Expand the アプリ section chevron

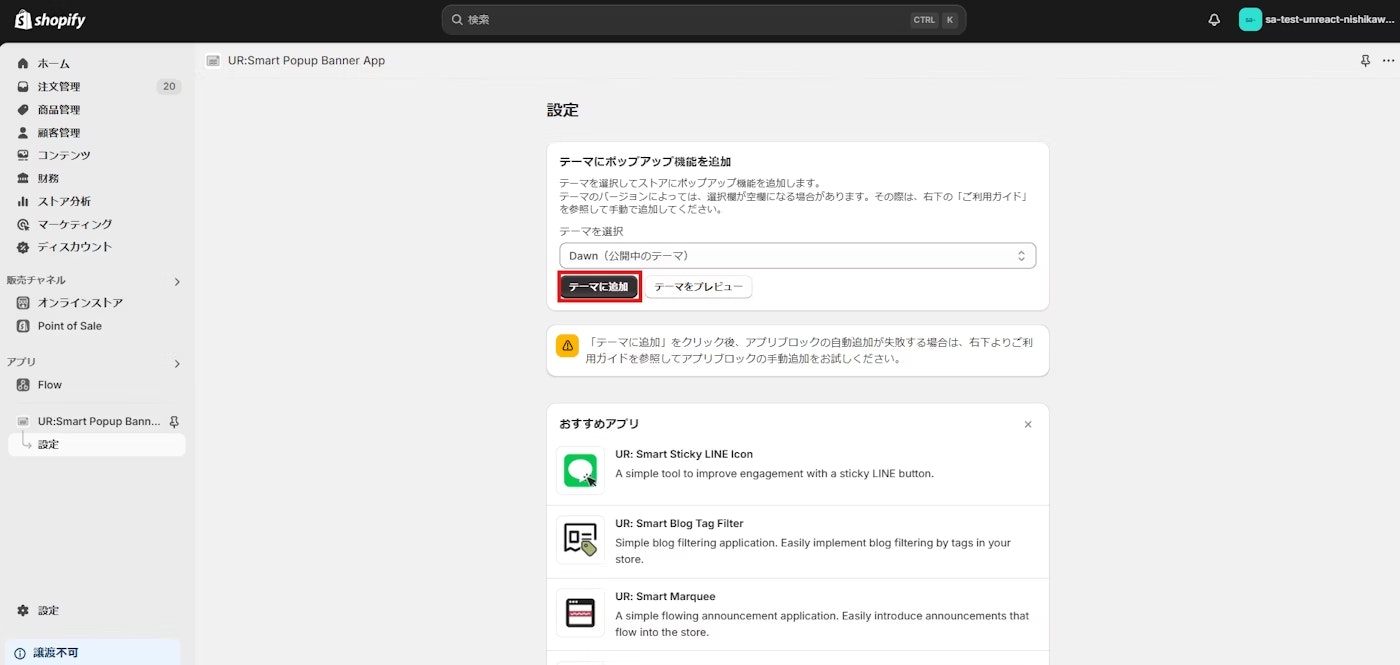pos(177,364)
